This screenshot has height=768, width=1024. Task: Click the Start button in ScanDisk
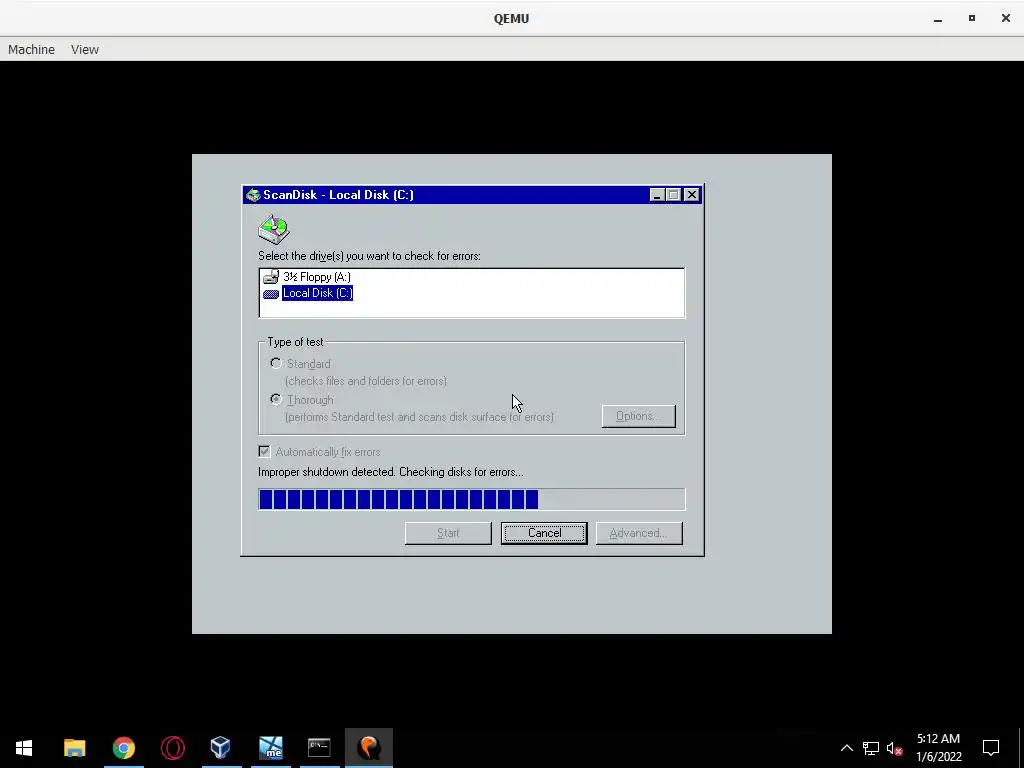(x=448, y=533)
